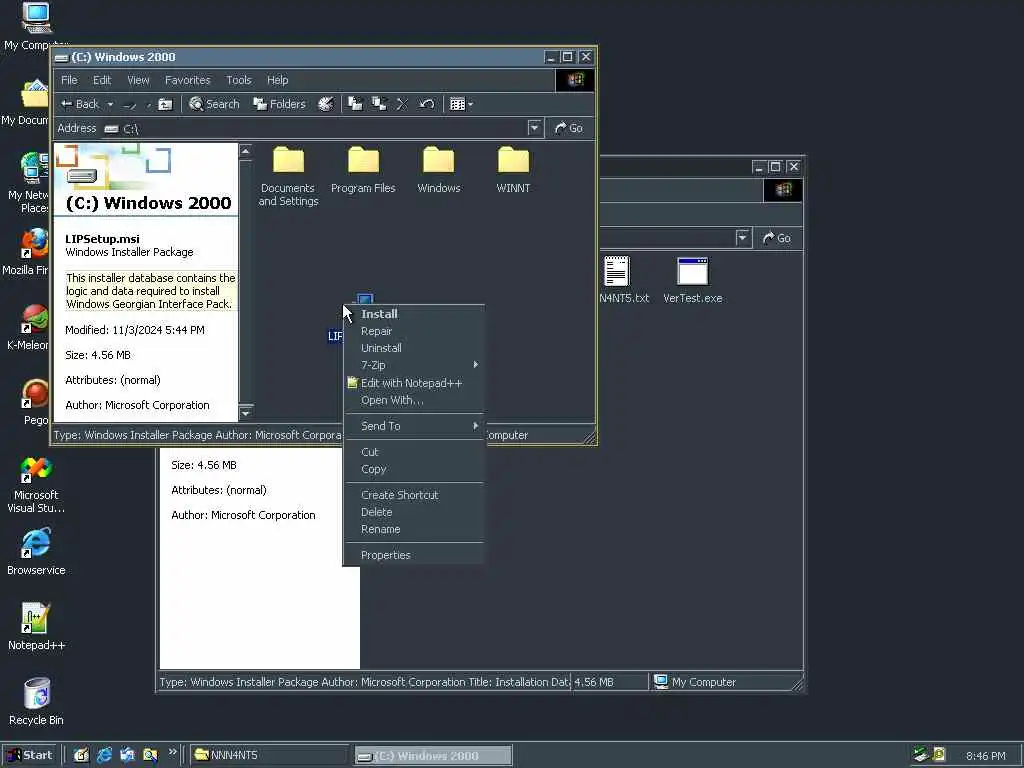Click Go next to the C:\ address

click(x=569, y=128)
